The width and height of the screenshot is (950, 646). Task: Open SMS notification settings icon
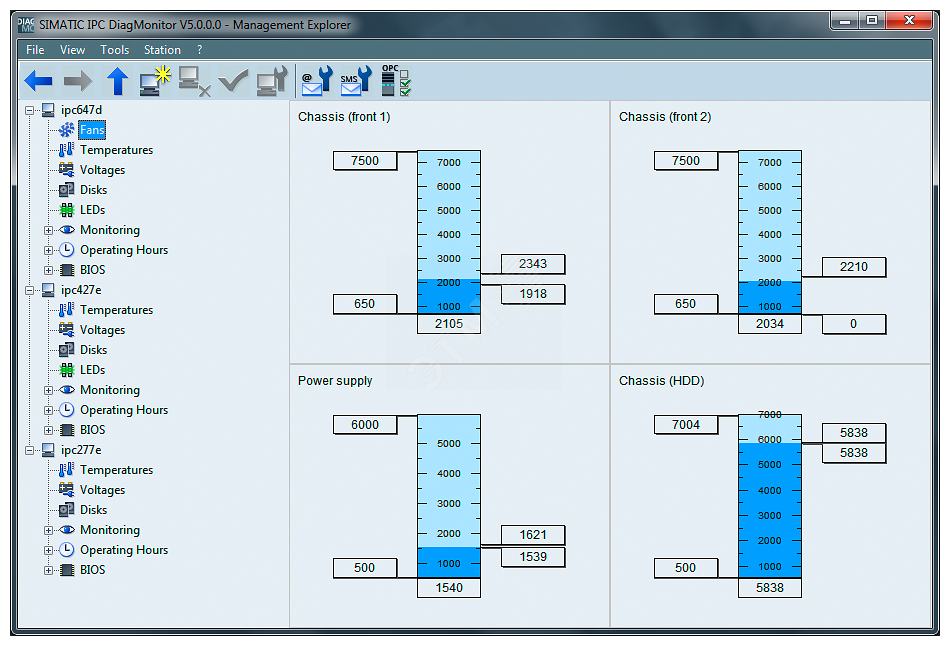(x=354, y=82)
